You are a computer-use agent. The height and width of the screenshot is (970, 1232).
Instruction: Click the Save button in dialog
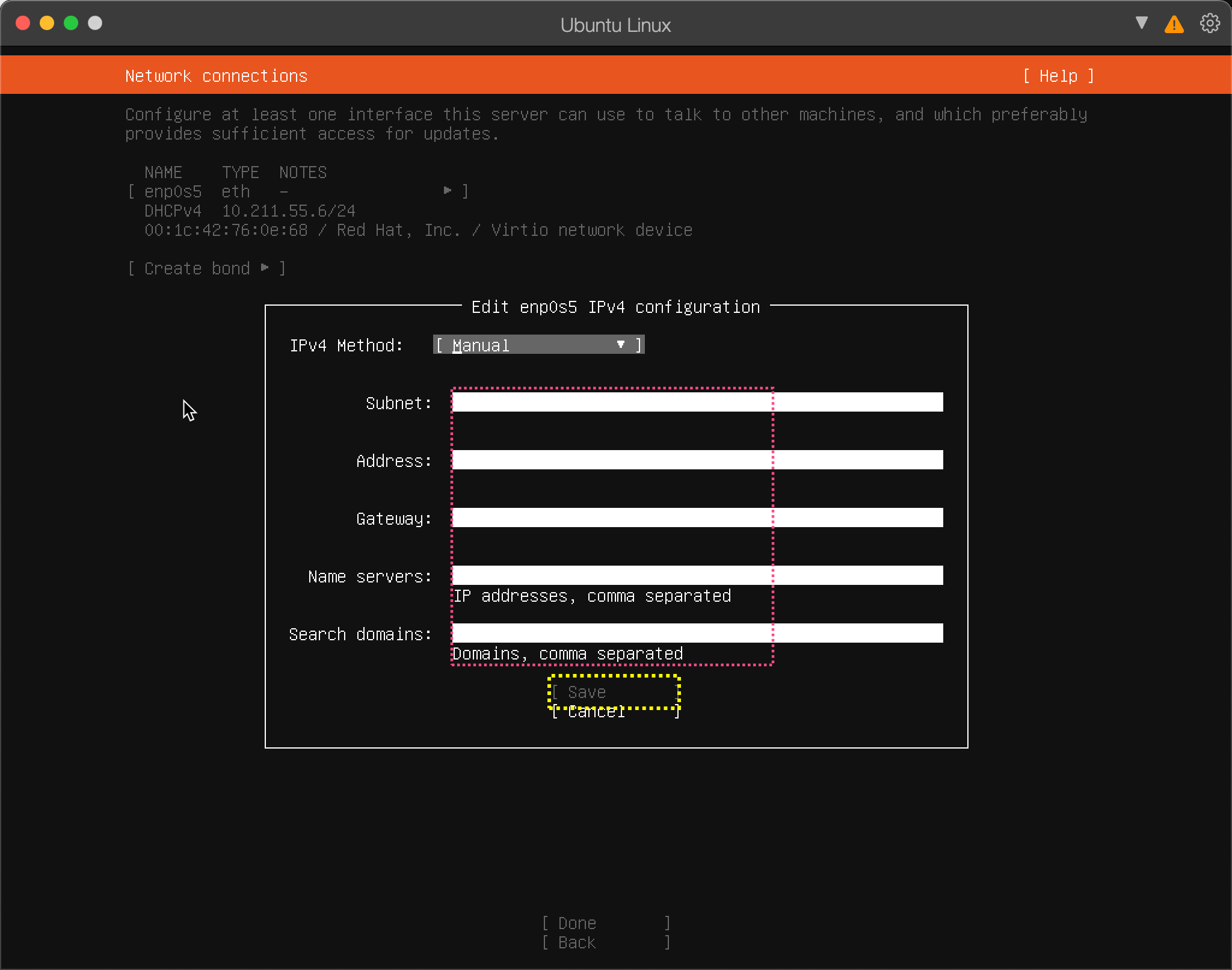pyautogui.click(x=615, y=692)
